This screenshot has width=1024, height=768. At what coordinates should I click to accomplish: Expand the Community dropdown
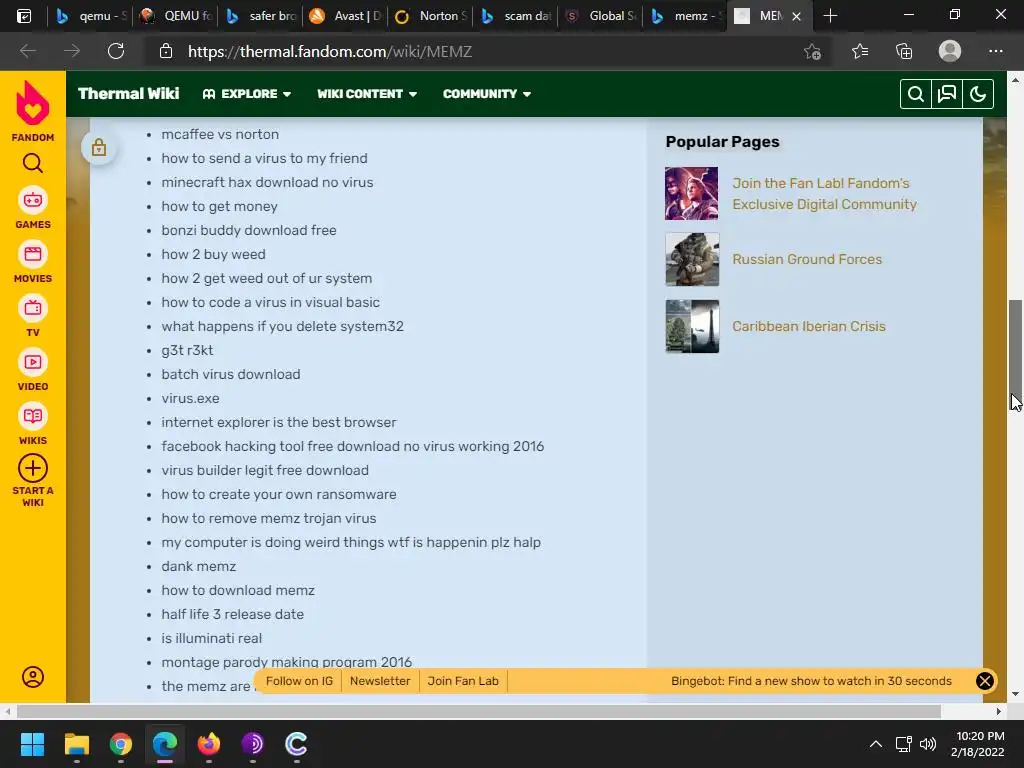pyautogui.click(x=487, y=94)
